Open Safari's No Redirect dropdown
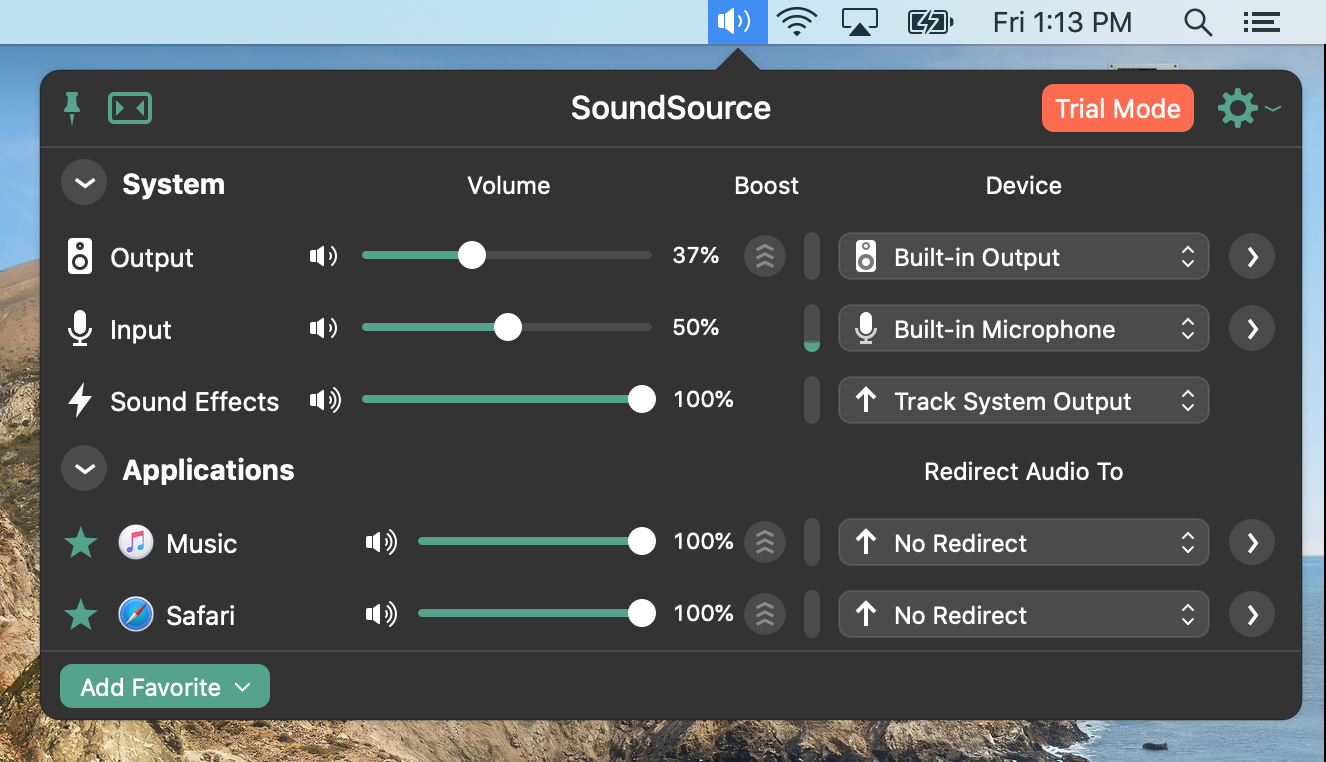The image size is (1326, 762). click(1023, 615)
